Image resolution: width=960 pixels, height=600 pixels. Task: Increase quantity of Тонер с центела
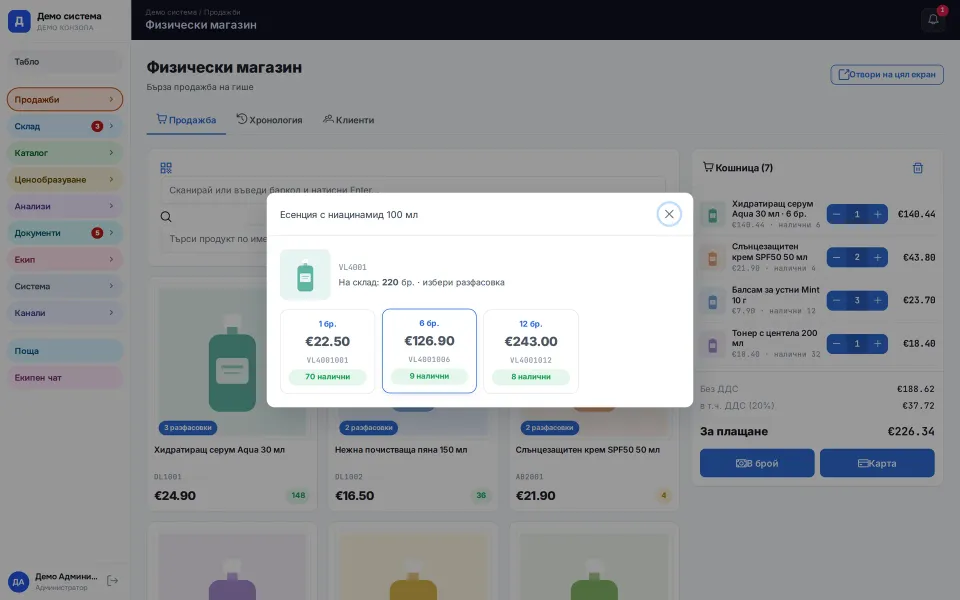tap(877, 343)
